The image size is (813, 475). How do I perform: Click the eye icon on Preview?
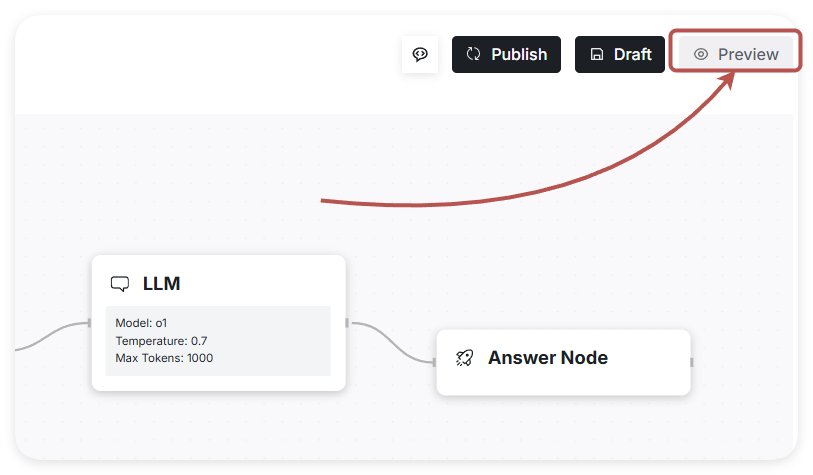[701, 54]
